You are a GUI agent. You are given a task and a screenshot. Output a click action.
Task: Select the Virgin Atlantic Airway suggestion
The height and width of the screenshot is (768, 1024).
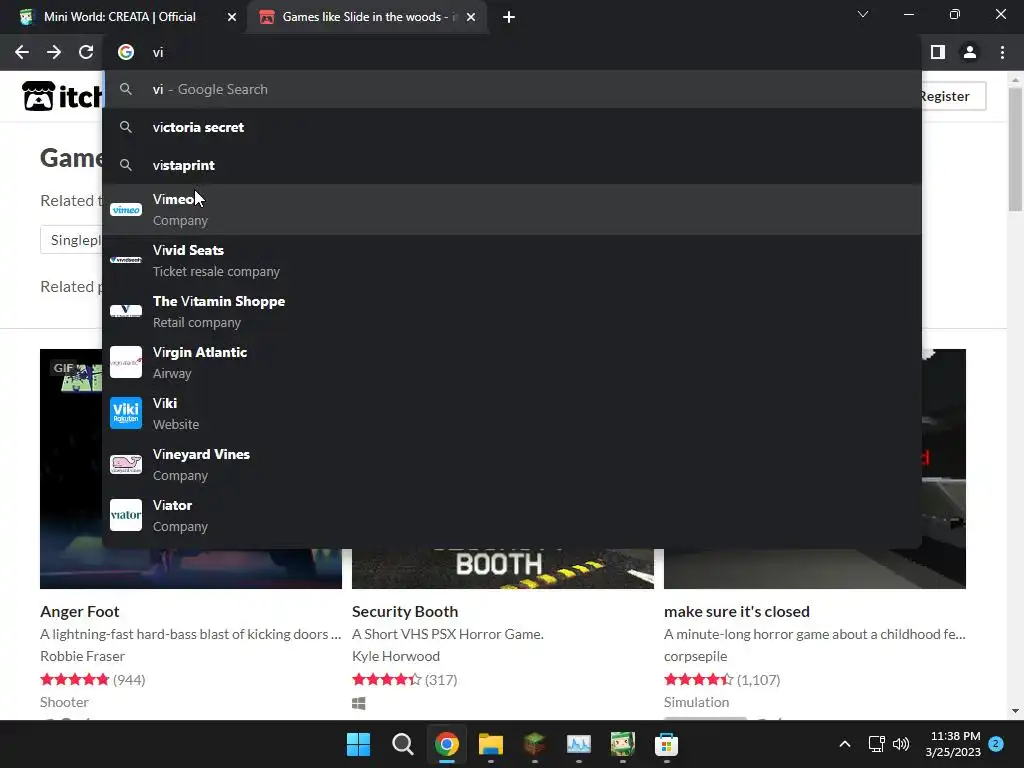pyautogui.click(x=512, y=362)
